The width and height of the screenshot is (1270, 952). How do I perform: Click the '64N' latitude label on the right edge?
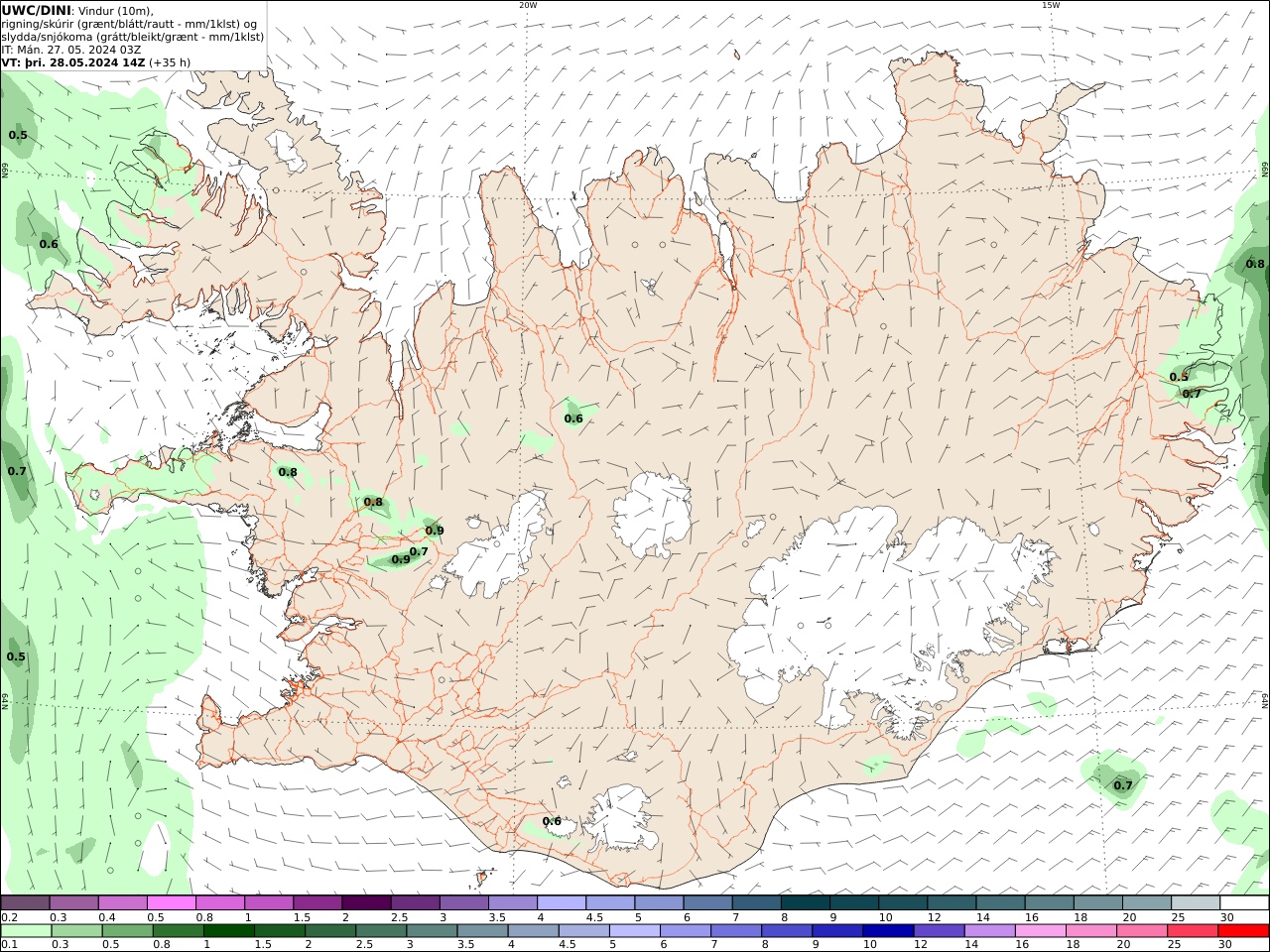point(1265,700)
